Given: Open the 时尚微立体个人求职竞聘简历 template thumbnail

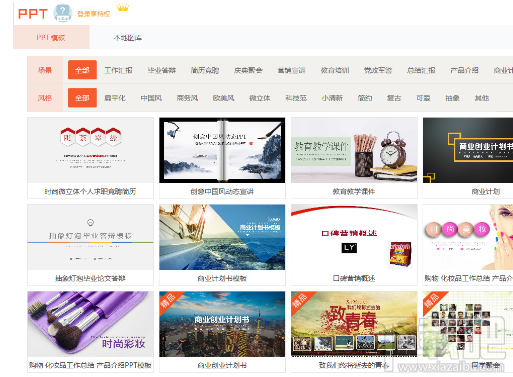Looking at the screenshot, I should click(90, 150).
